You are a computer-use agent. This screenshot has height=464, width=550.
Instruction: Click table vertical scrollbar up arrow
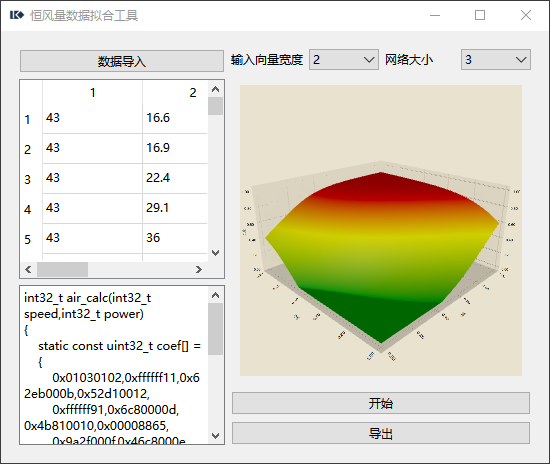click(215, 89)
